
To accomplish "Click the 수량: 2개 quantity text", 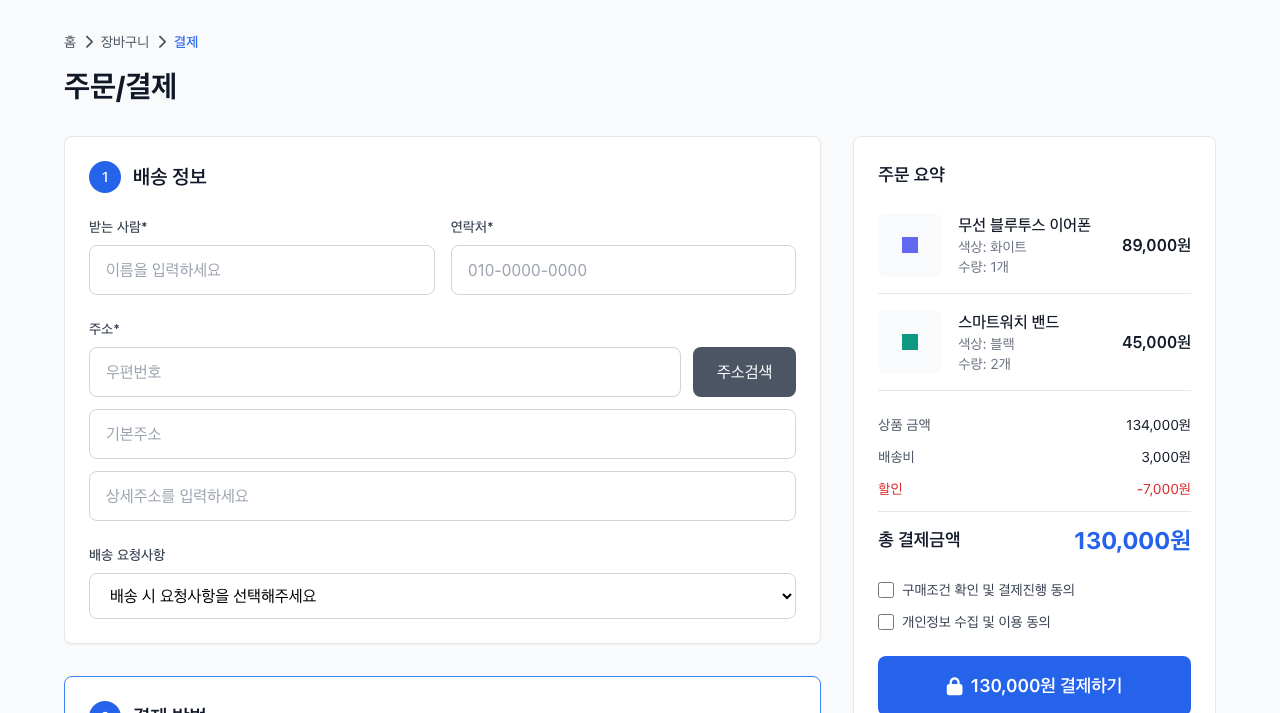I will pyautogui.click(x=984, y=364).
